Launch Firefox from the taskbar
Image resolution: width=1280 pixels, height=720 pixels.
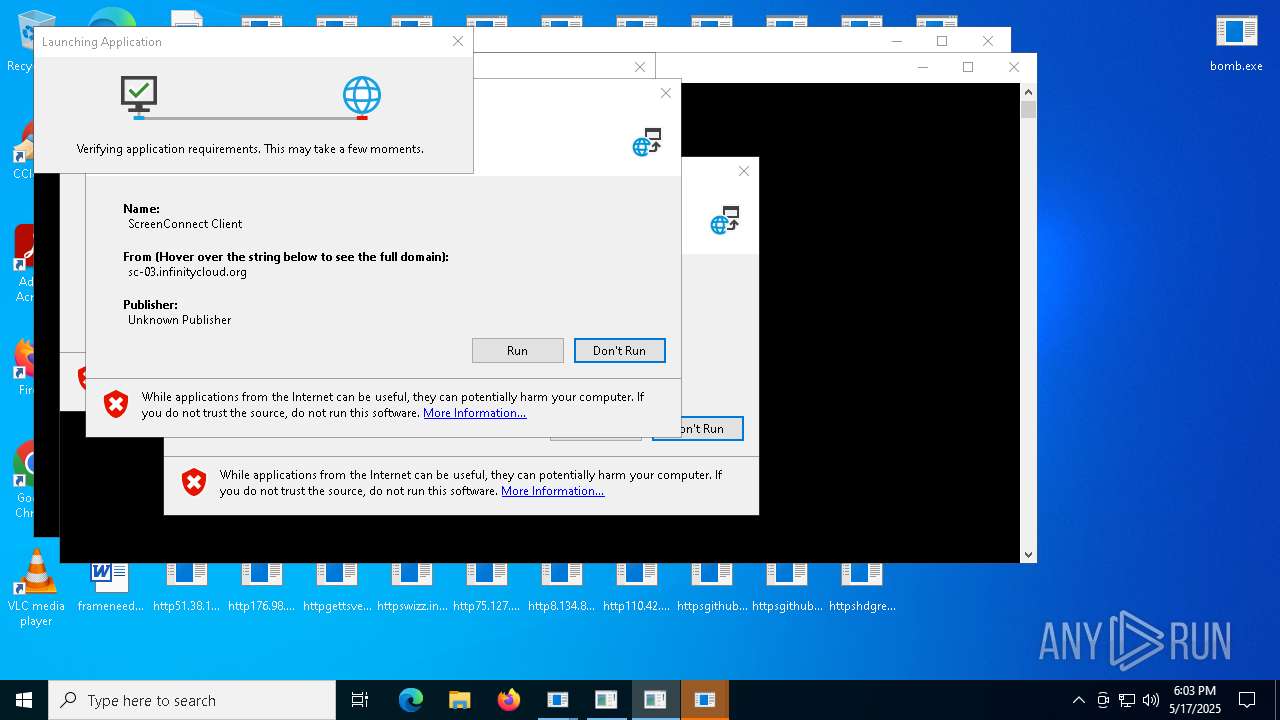(508, 700)
